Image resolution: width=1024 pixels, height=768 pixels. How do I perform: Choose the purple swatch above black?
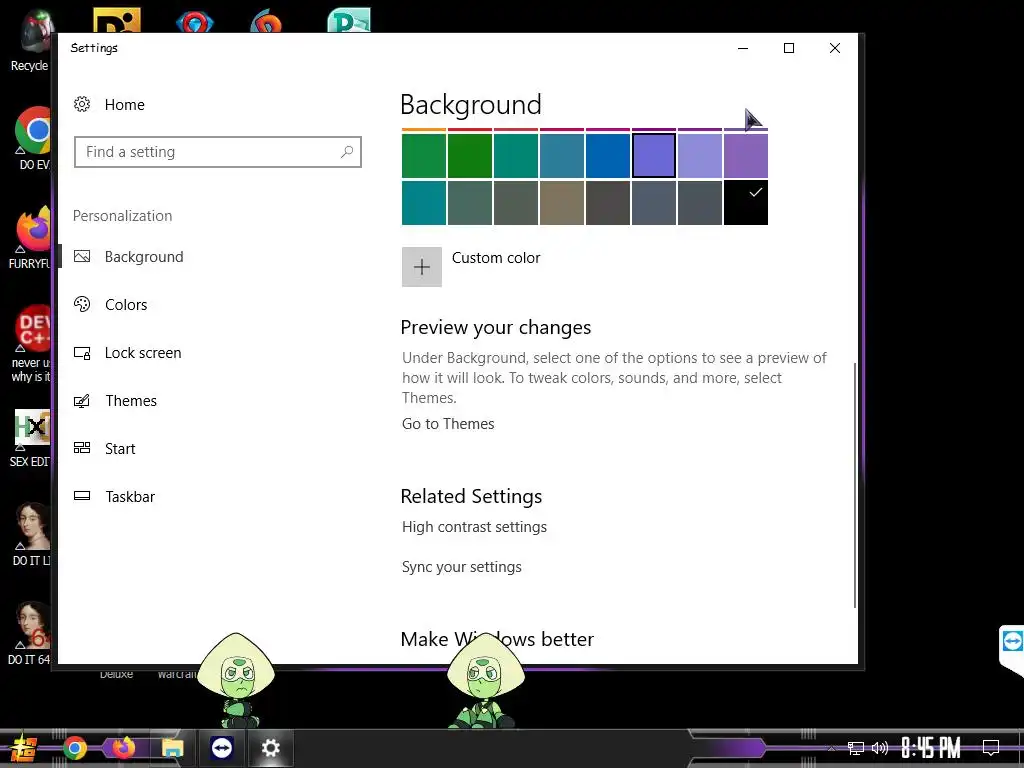point(746,155)
